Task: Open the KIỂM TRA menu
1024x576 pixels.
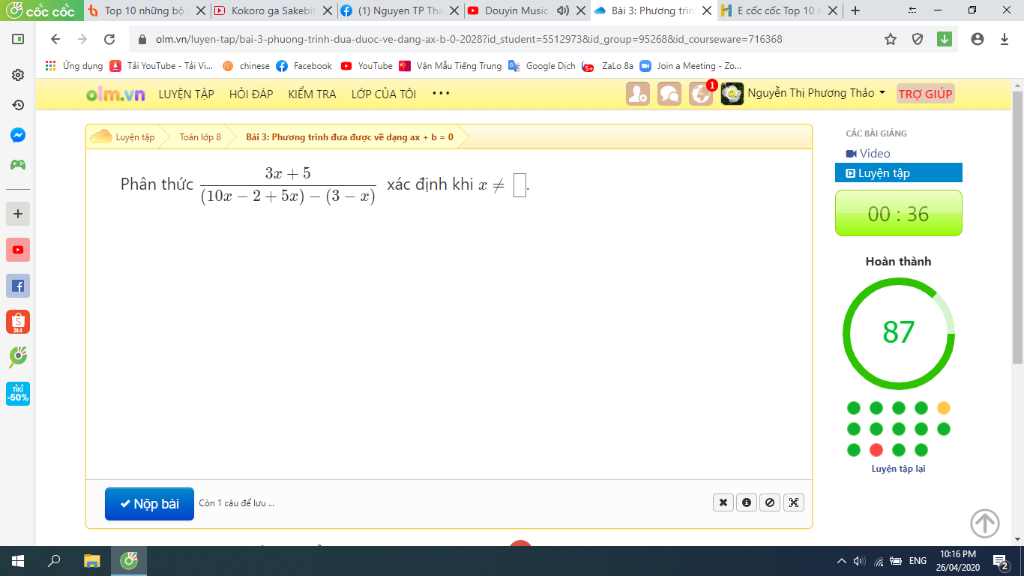Action: (x=312, y=94)
